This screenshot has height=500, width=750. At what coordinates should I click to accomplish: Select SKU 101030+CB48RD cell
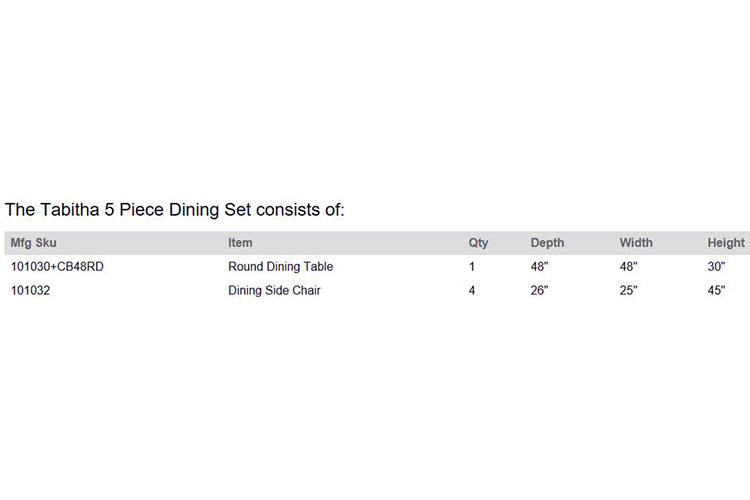[57, 267]
